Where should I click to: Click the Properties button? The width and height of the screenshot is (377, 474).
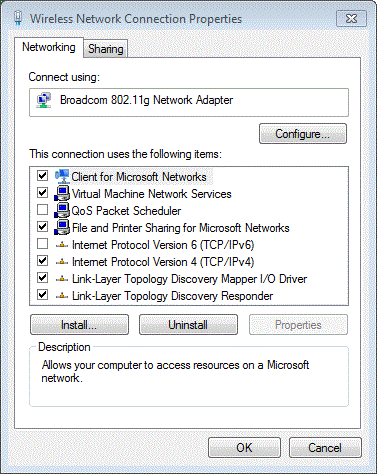tap(298, 325)
